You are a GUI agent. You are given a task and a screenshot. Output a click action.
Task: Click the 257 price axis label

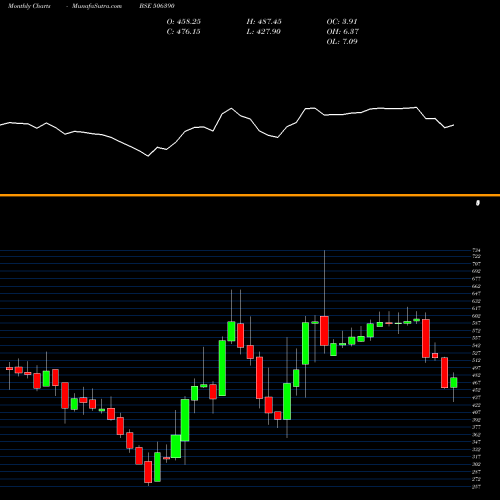coord(476,487)
